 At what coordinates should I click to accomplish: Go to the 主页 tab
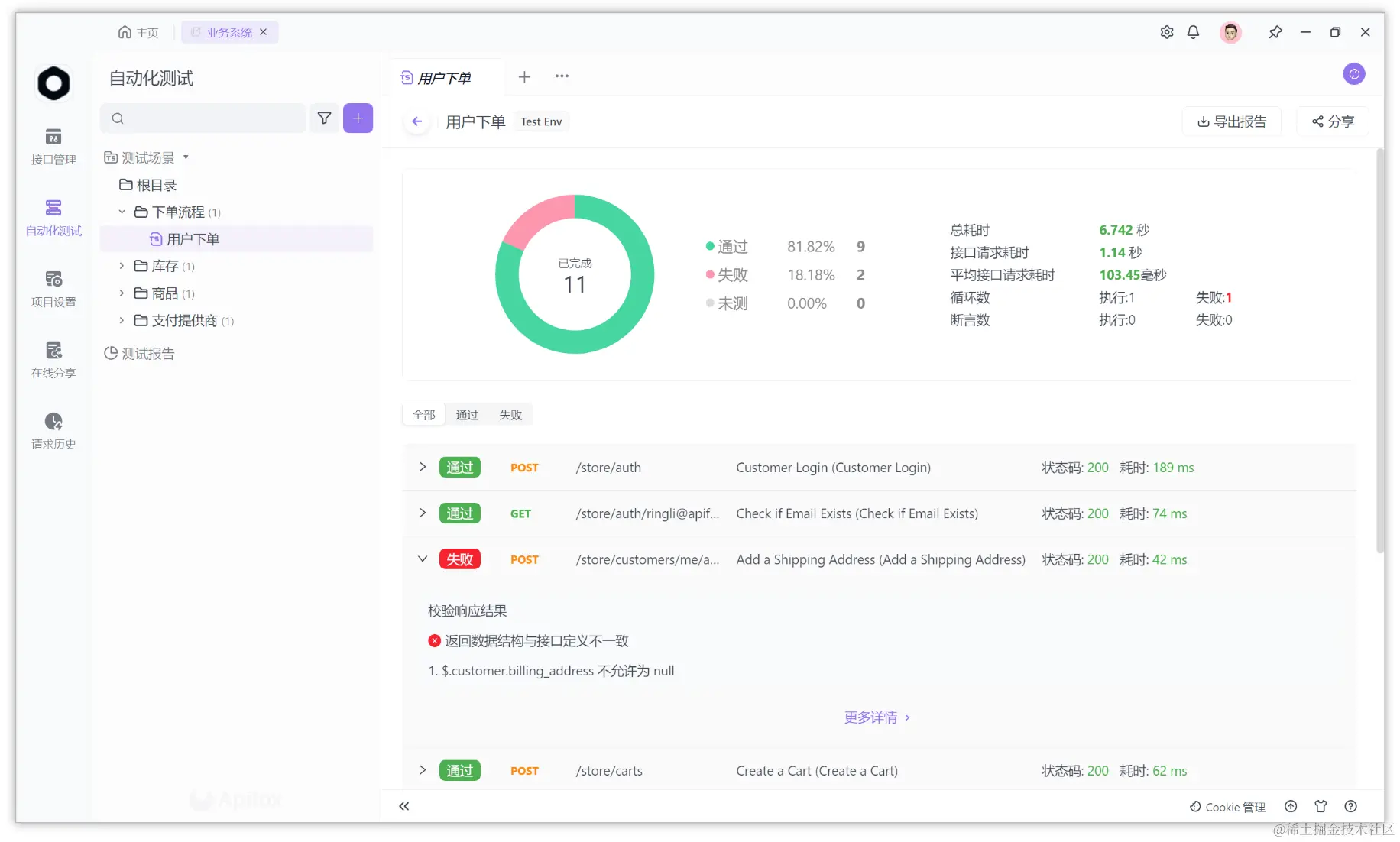coord(138,32)
